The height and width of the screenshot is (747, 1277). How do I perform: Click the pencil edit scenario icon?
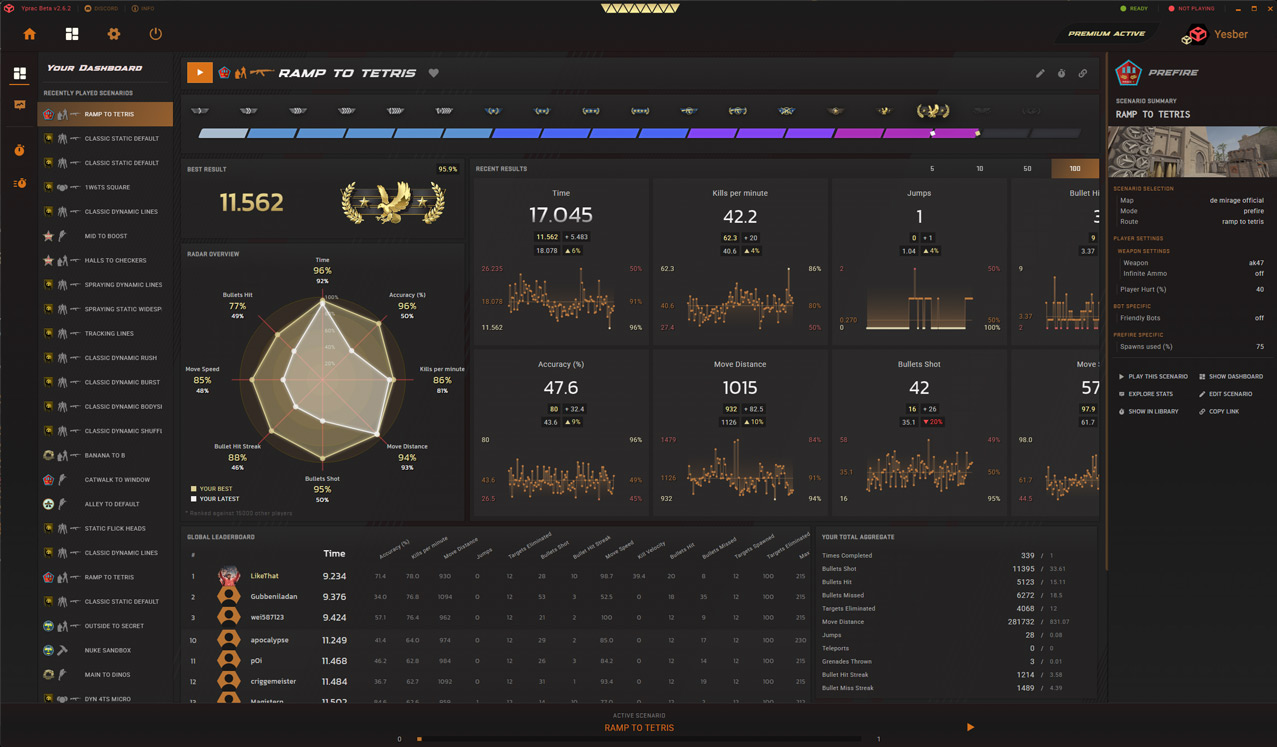click(x=1040, y=73)
